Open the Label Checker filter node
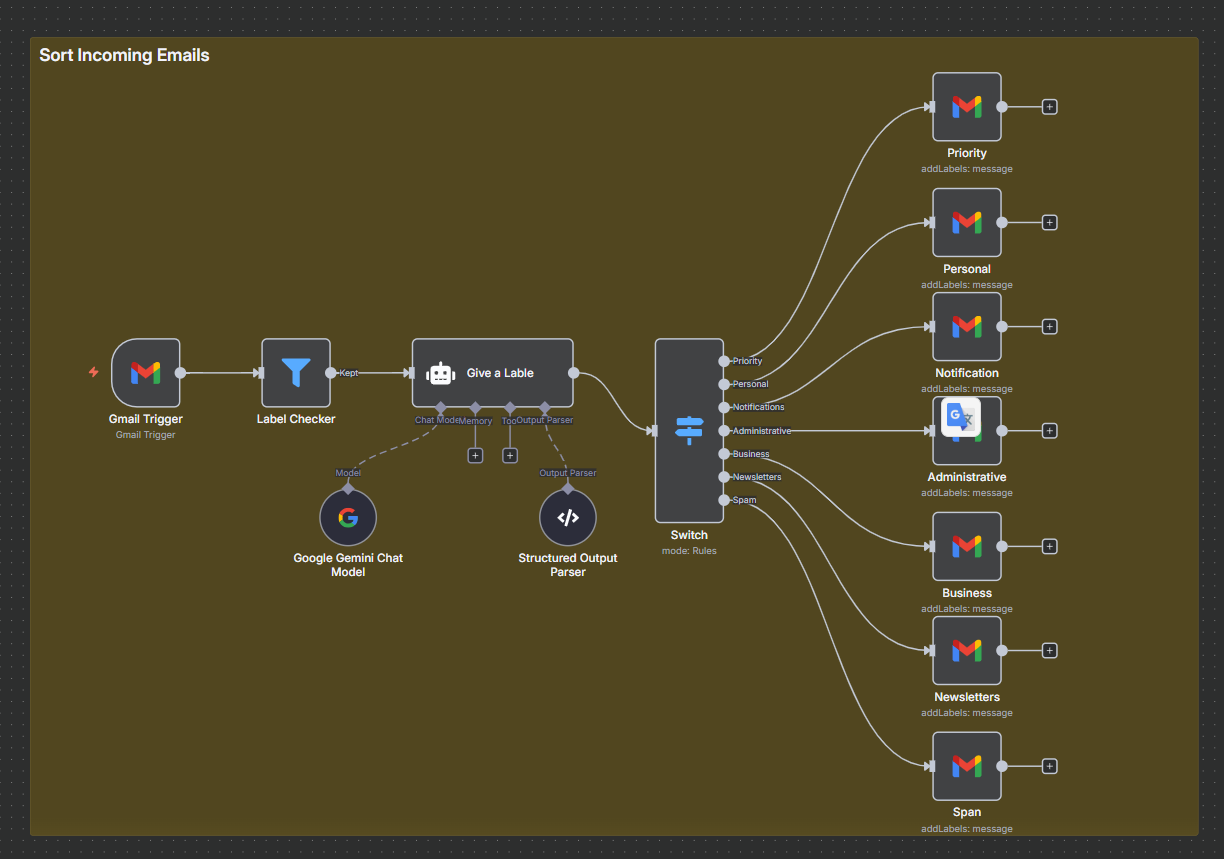Image resolution: width=1224 pixels, height=859 pixels. (296, 373)
